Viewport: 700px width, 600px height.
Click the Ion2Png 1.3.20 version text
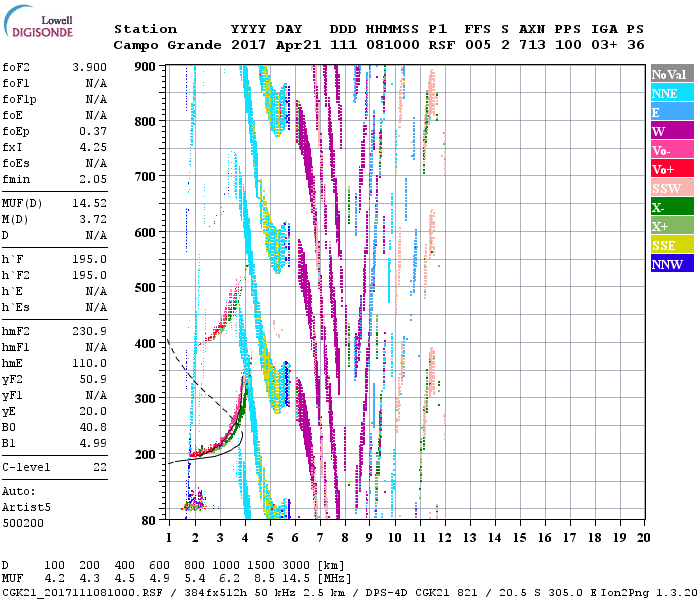click(649, 593)
